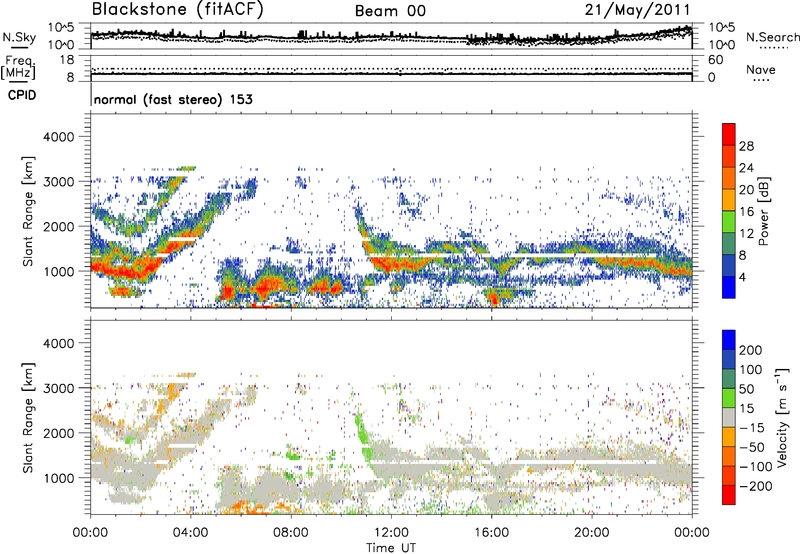
Task: Click the 12:00 time tick label
Action: coord(391,533)
